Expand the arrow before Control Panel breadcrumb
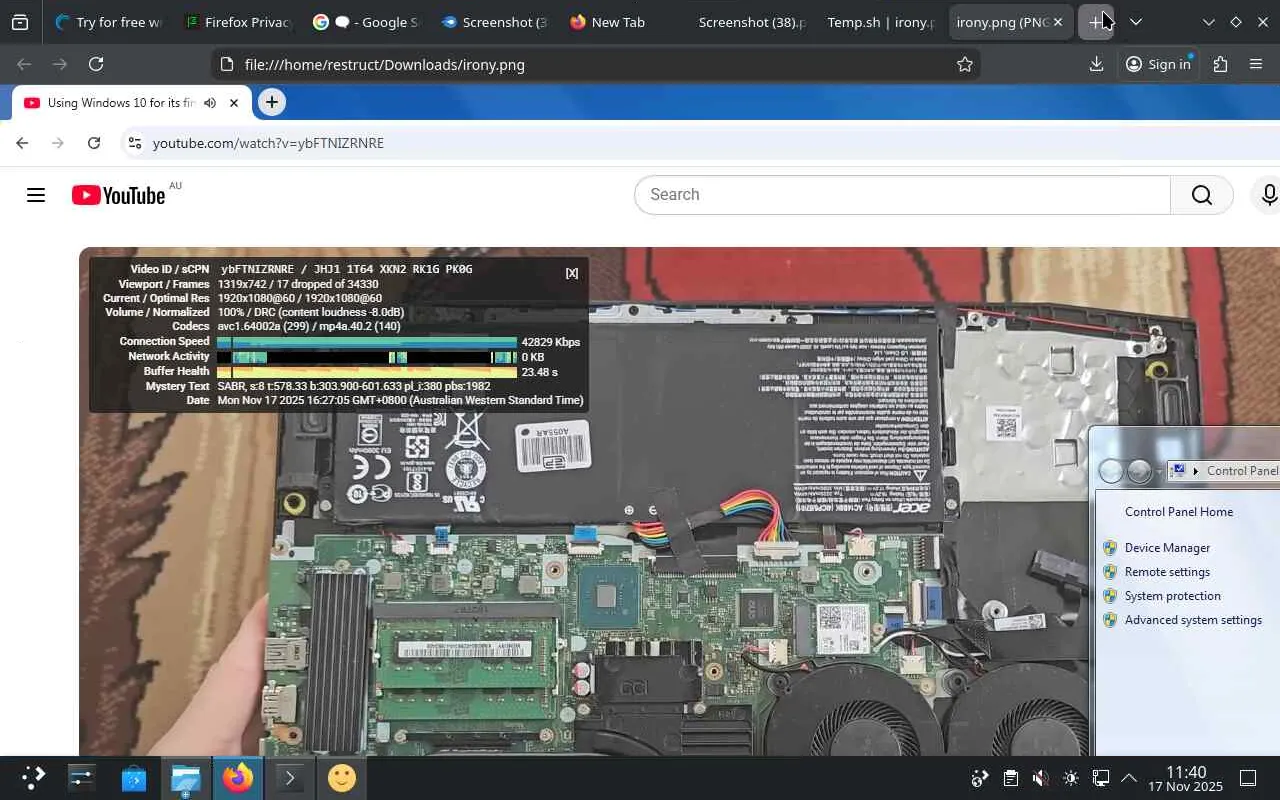Screen dimensions: 1280x800 coord(1196,471)
